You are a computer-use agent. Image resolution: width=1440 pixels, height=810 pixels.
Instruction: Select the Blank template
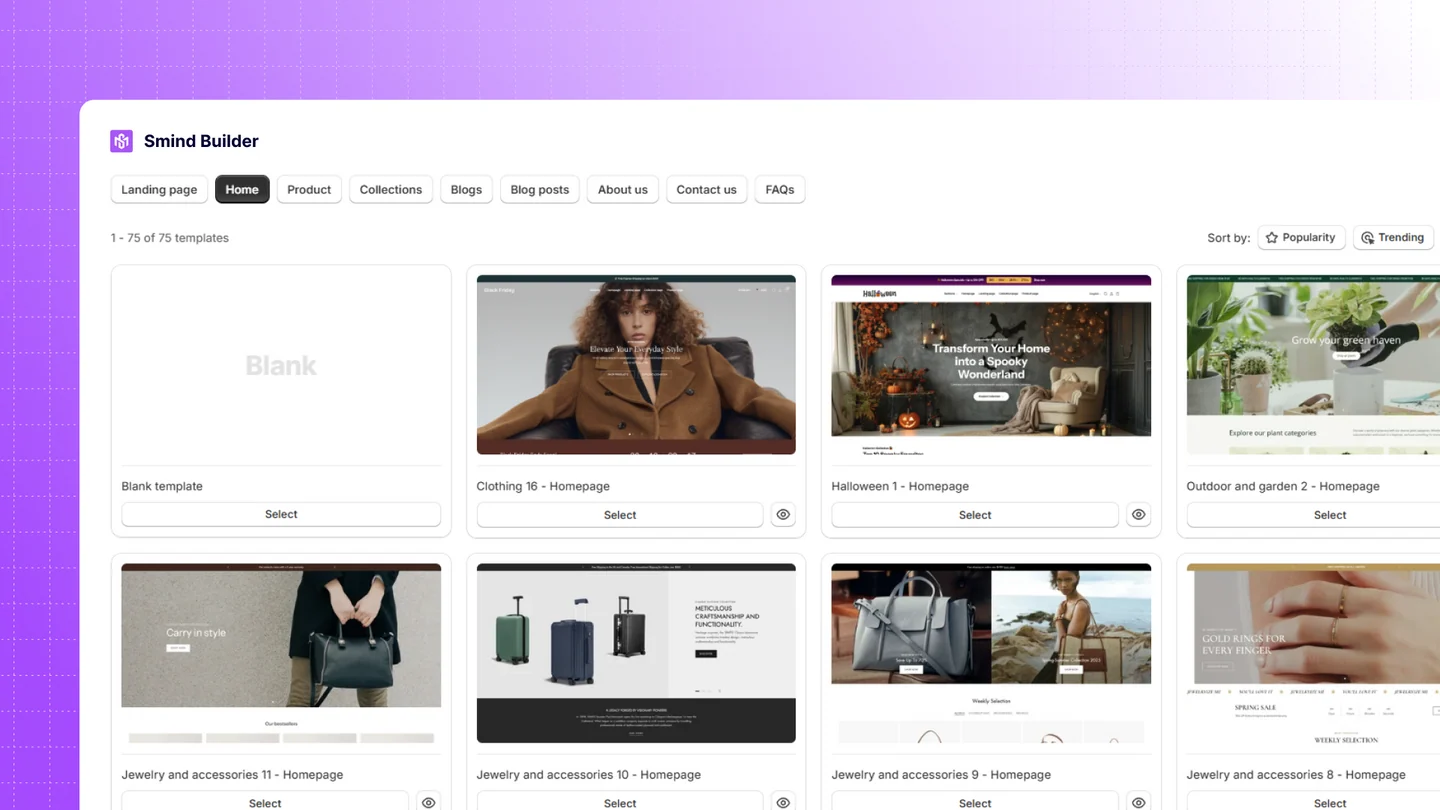point(281,514)
